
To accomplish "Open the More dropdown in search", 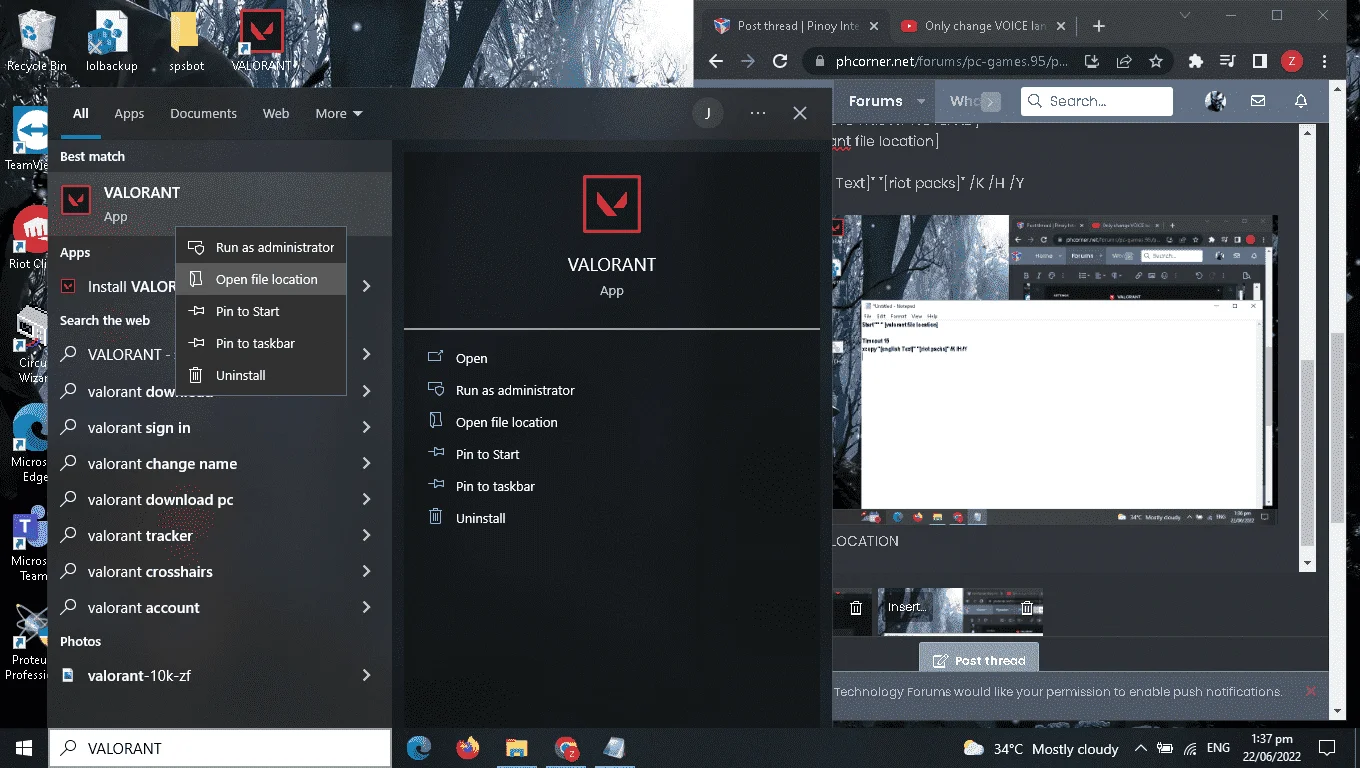I will click(339, 113).
